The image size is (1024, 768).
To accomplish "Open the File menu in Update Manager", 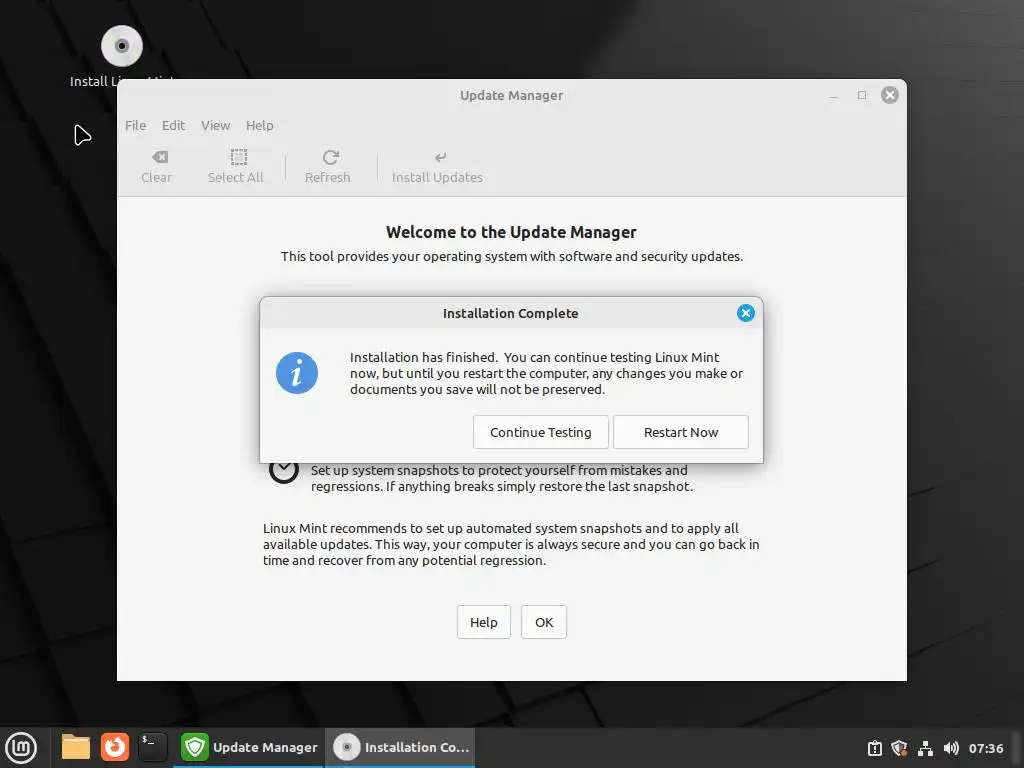I will click(135, 125).
